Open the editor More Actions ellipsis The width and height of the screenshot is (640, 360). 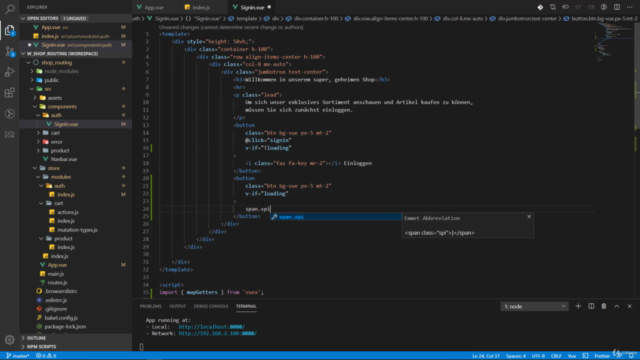[x=630, y=7]
